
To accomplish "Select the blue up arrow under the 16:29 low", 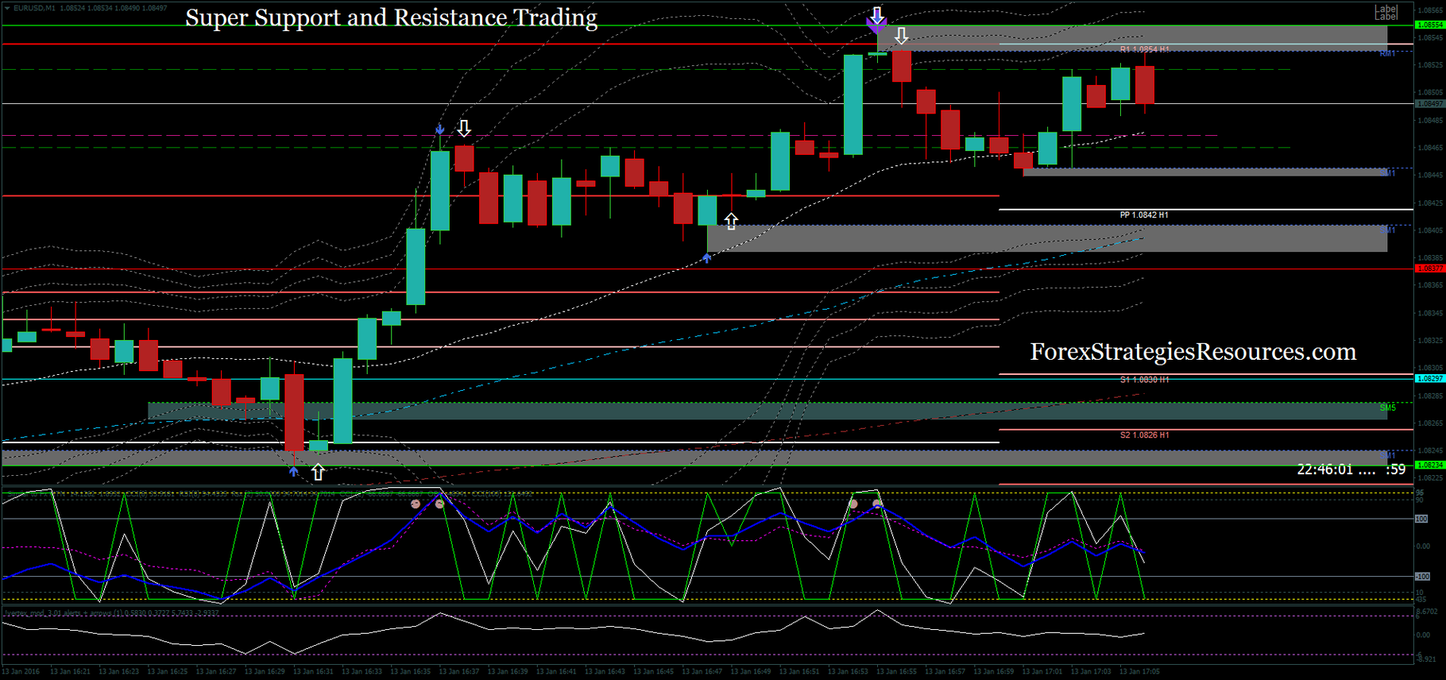I will click(293, 470).
